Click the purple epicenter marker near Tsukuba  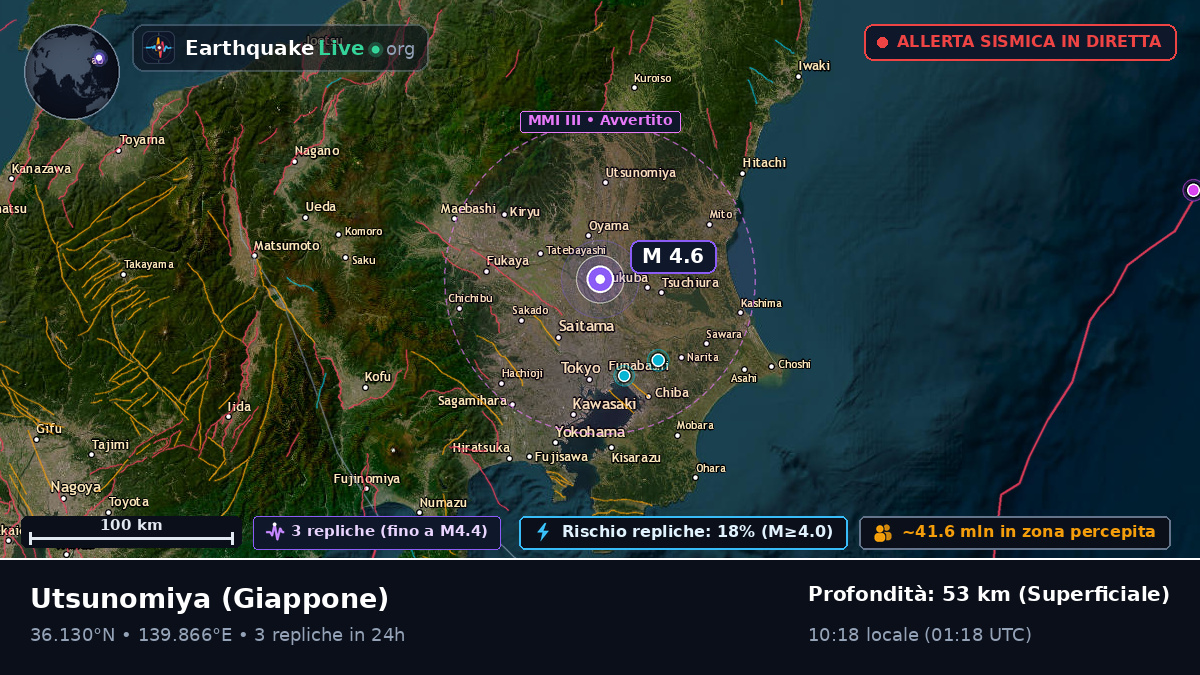coord(600,280)
